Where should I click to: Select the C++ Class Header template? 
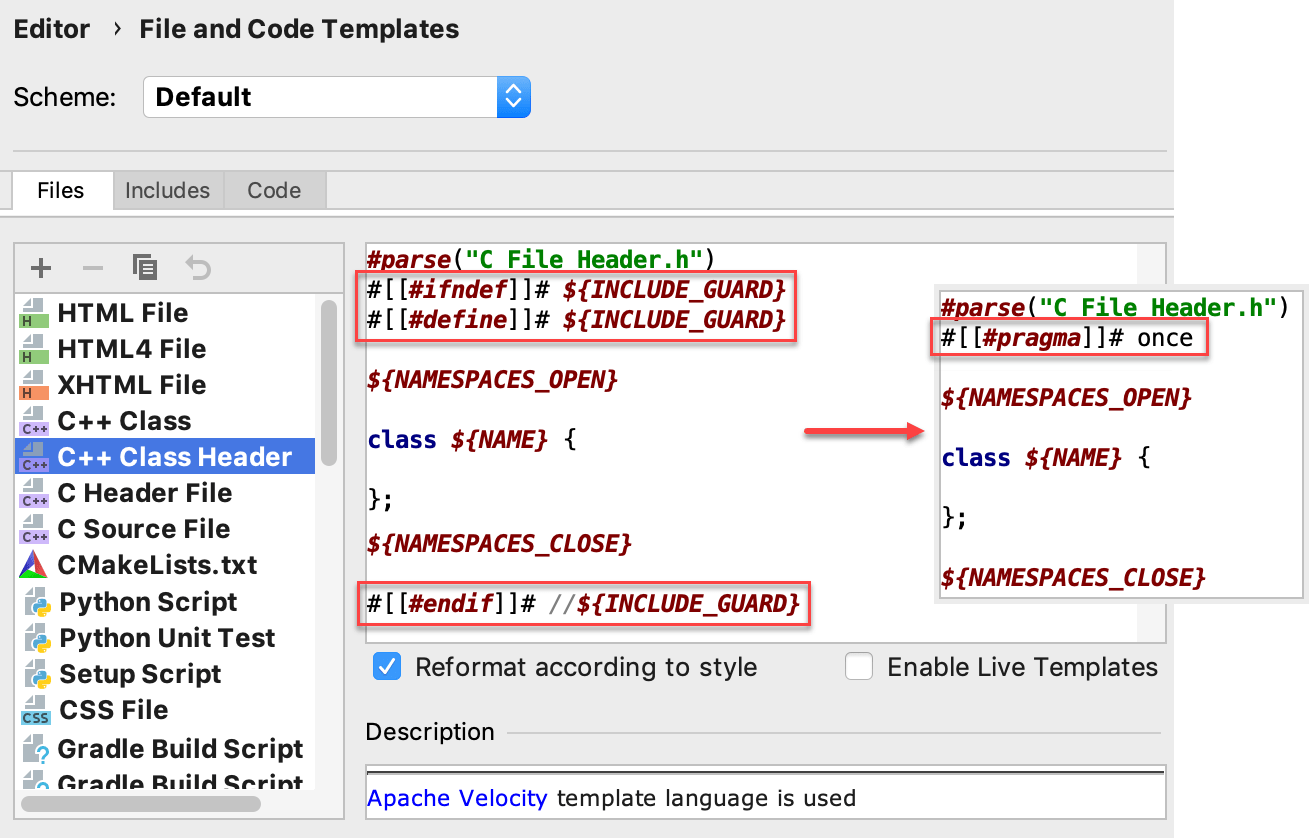174,457
